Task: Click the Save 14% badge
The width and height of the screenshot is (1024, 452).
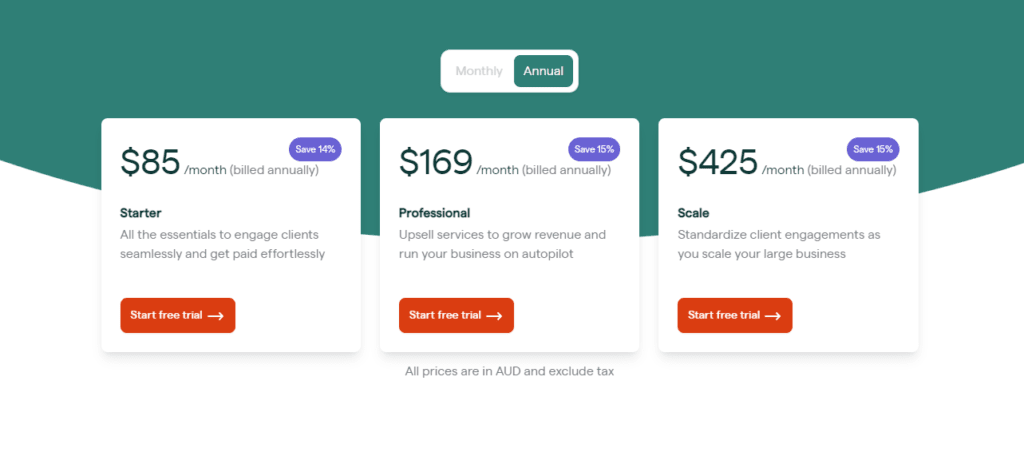Action: point(315,149)
